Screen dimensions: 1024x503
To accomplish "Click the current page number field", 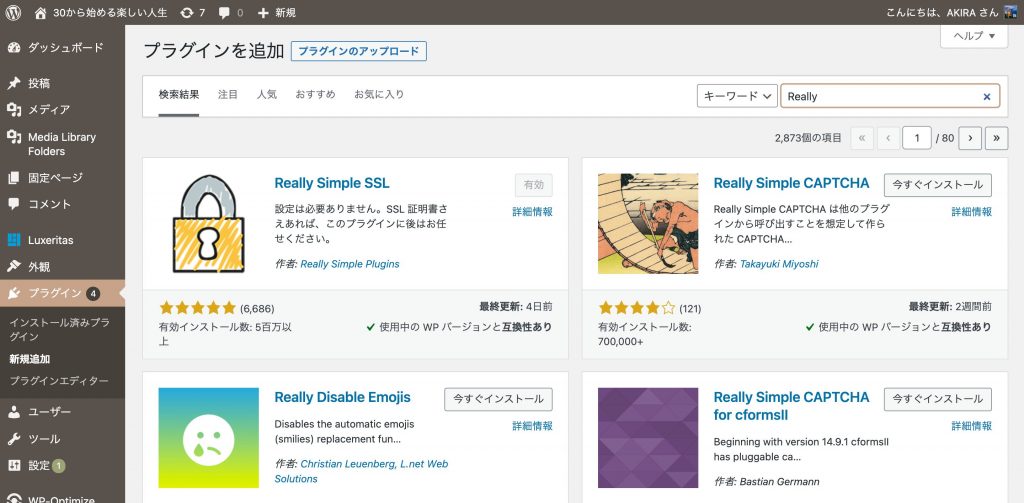I will click(917, 138).
